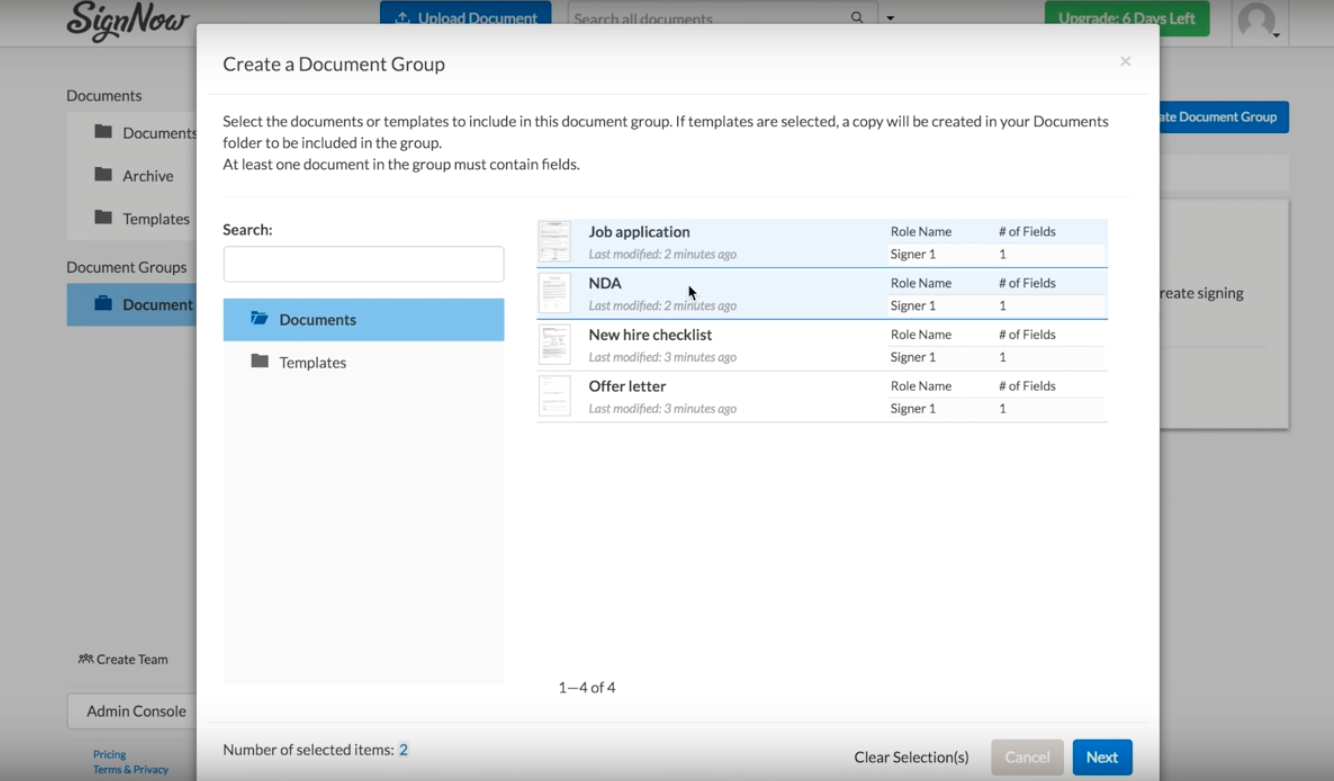
Task: Expand the search options dropdown arrow
Action: 890,18
